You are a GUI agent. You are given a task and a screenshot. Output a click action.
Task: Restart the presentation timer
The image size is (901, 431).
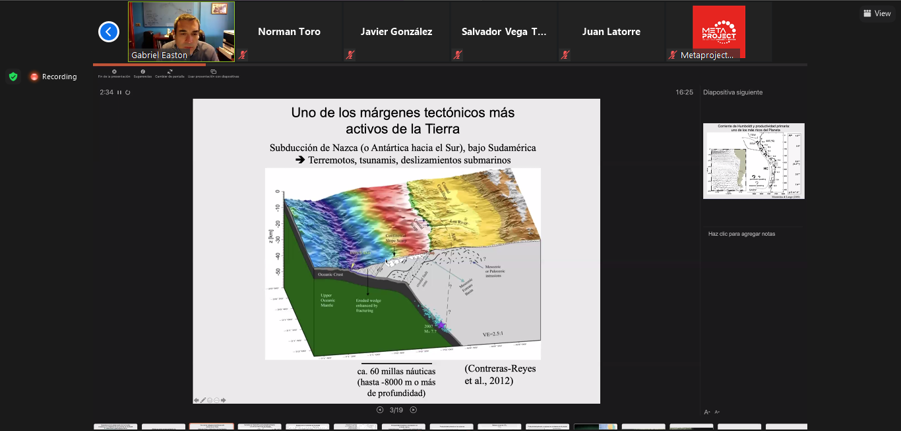[x=128, y=93]
